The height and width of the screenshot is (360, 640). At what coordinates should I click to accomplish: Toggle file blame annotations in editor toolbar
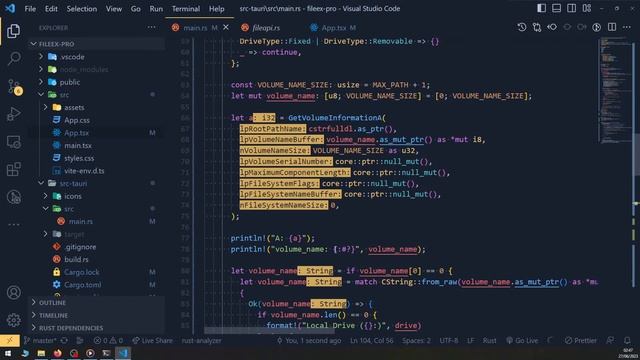click(x=597, y=27)
